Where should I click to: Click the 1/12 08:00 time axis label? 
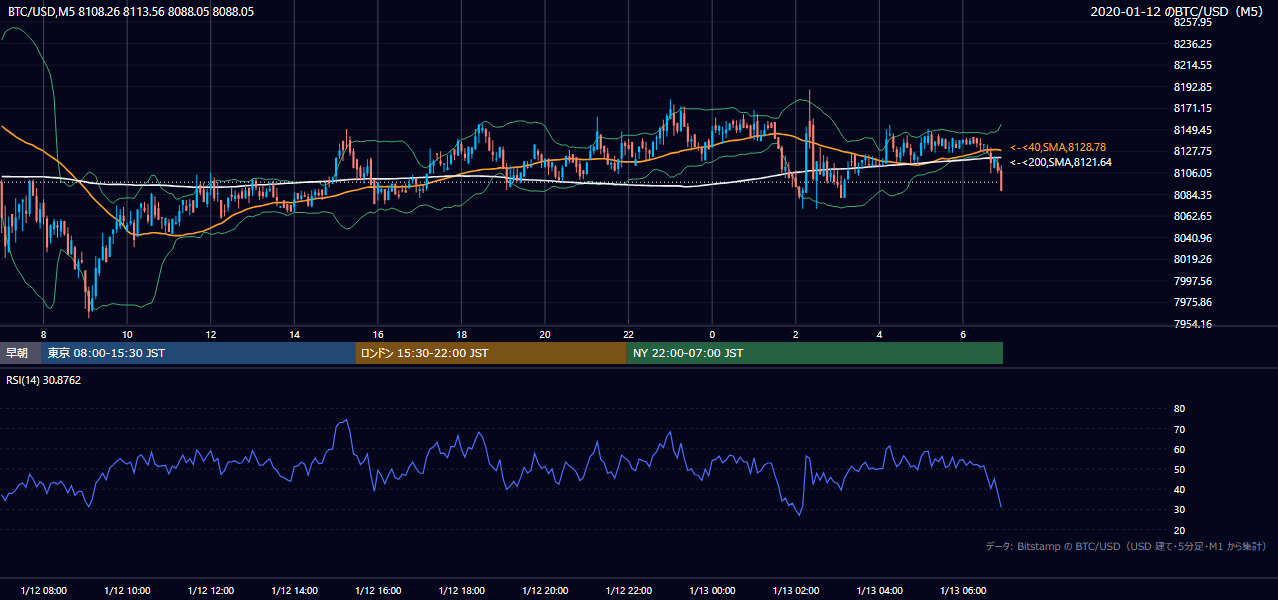(44, 591)
